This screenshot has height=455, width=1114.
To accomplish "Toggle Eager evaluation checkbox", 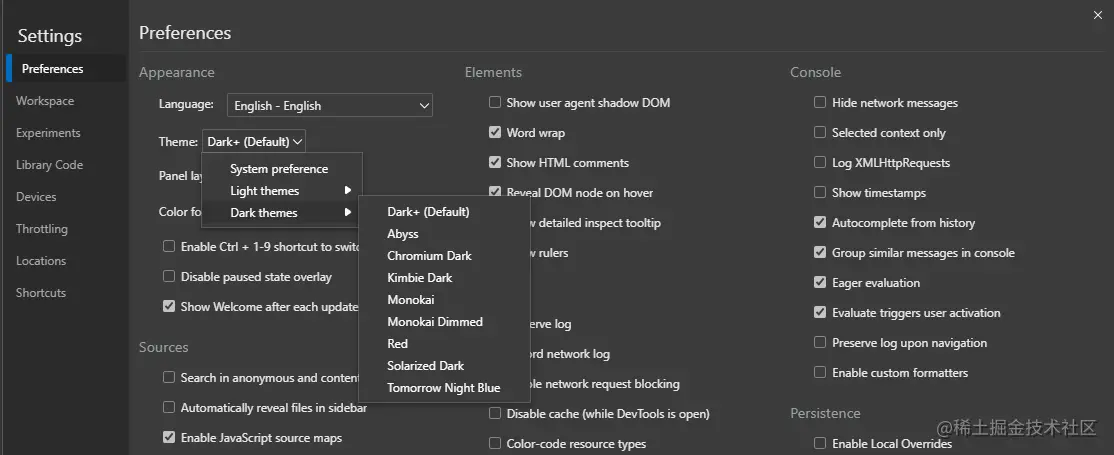I will 821,283.
